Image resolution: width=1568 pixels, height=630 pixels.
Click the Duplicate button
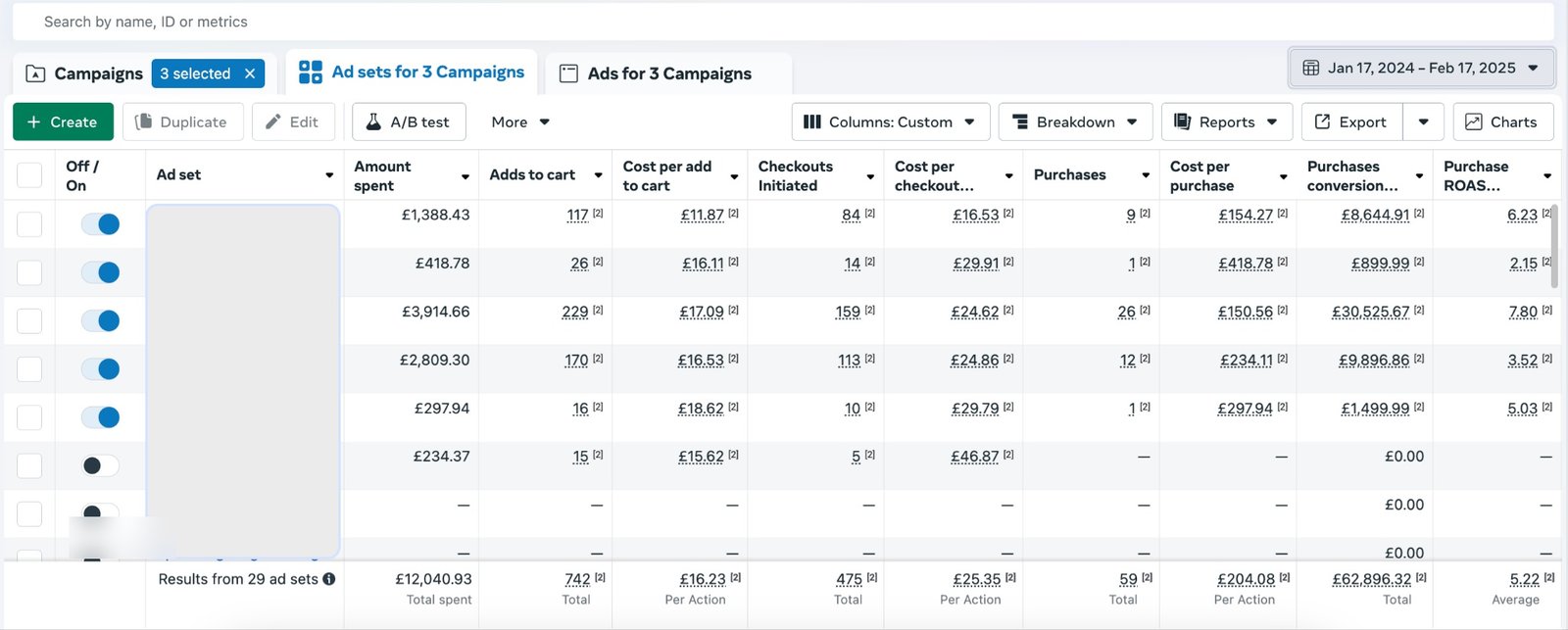click(x=182, y=121)
